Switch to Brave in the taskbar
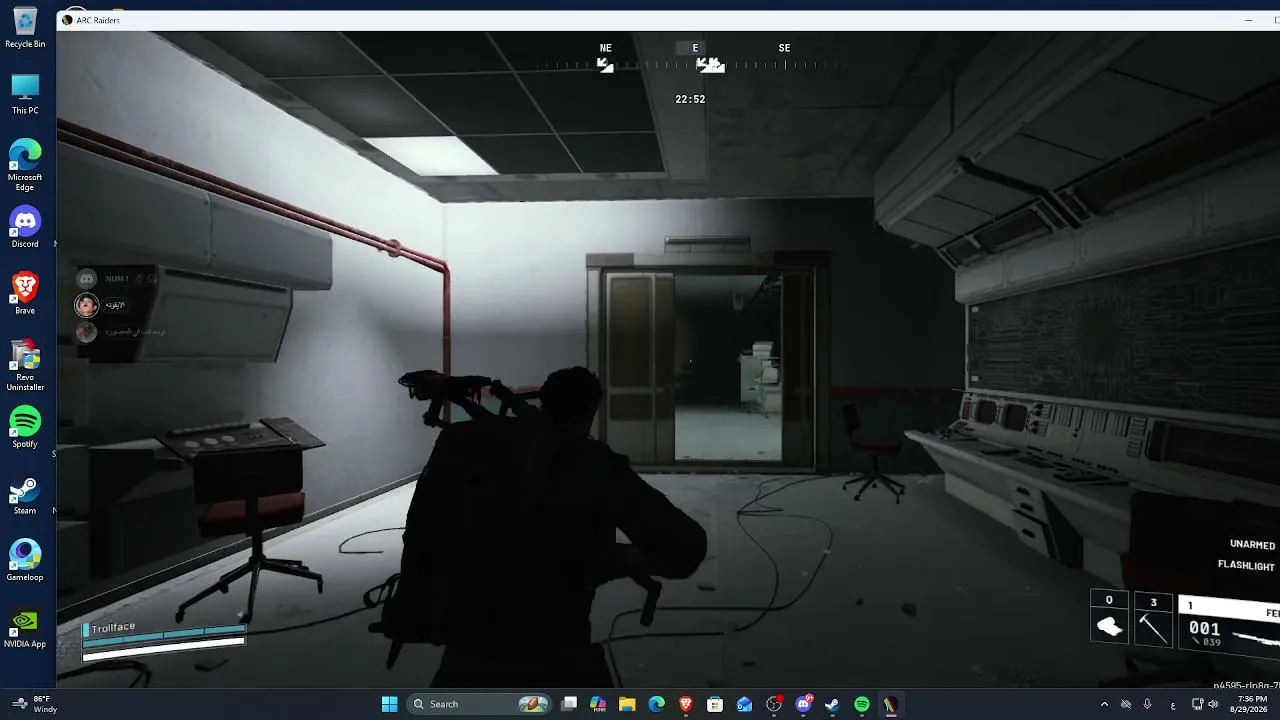This screenshot has width=1280, height=720. pyautogui.click(x=686, y=704)
